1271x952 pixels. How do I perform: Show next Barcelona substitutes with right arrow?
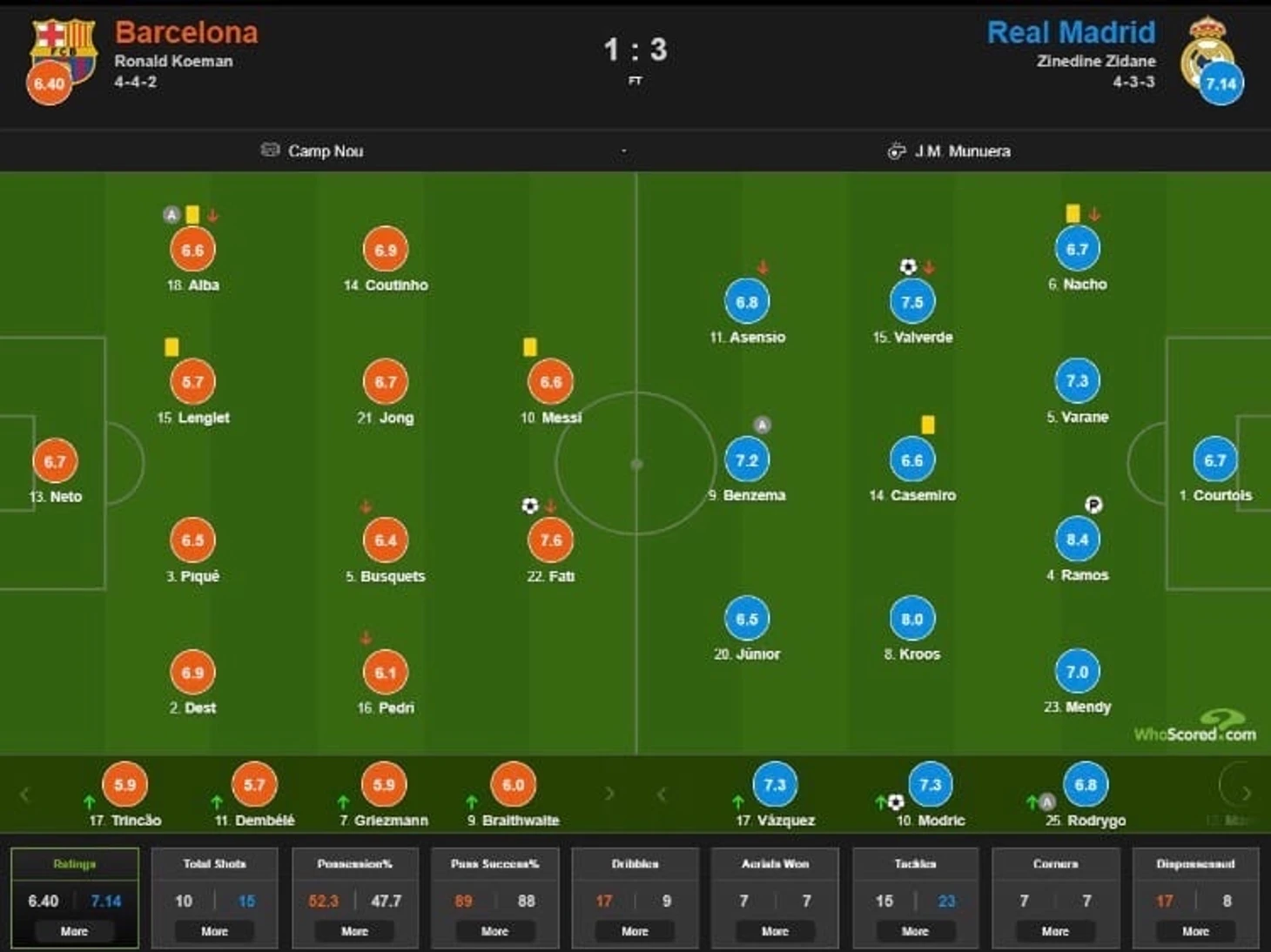tap(609, 794)
